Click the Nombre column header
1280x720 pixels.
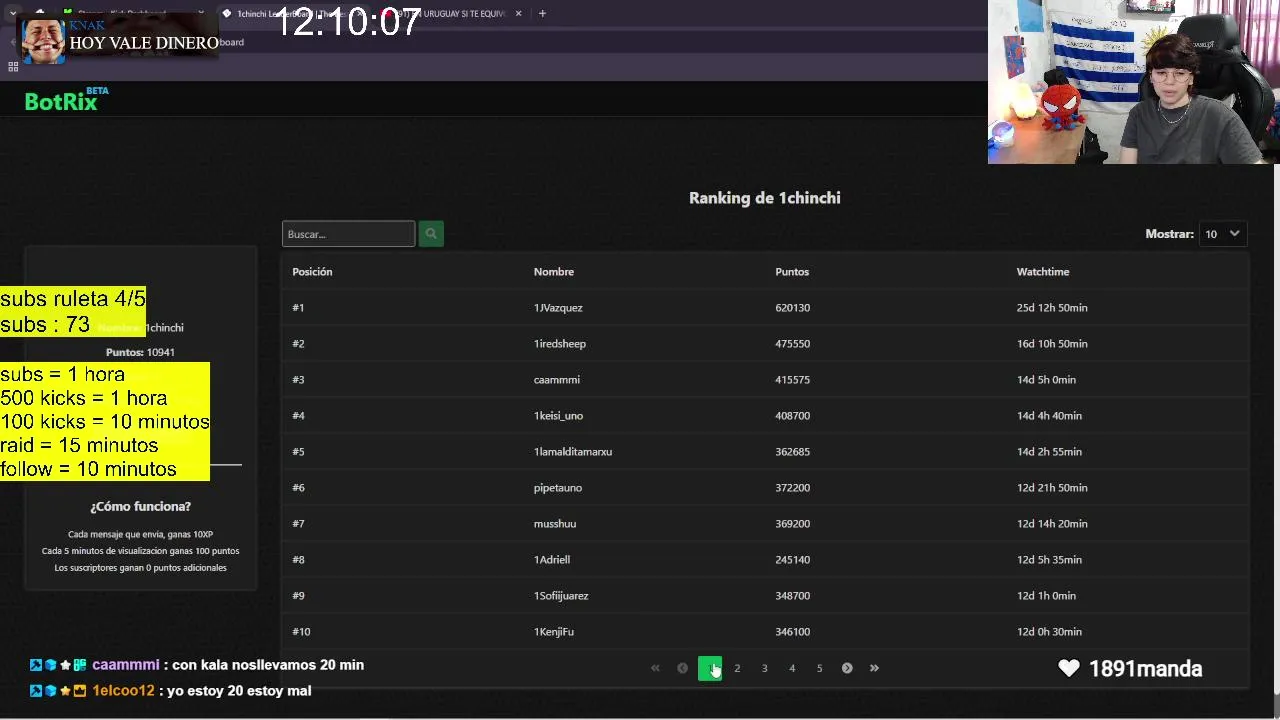tap(554, 272)
